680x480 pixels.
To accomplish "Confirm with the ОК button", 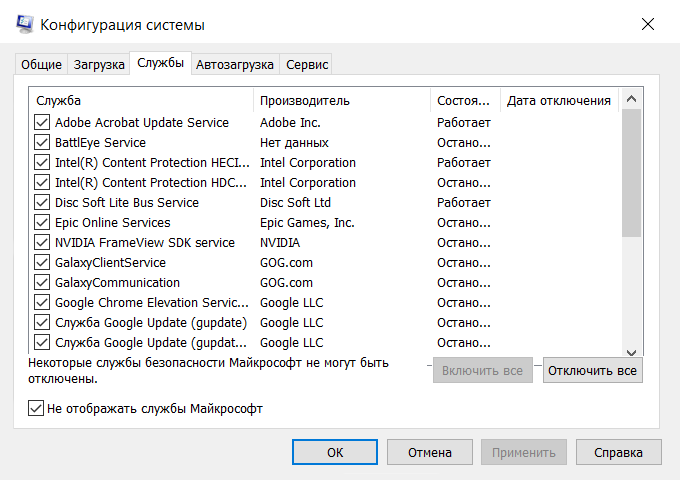I will [x=335, y=452].
